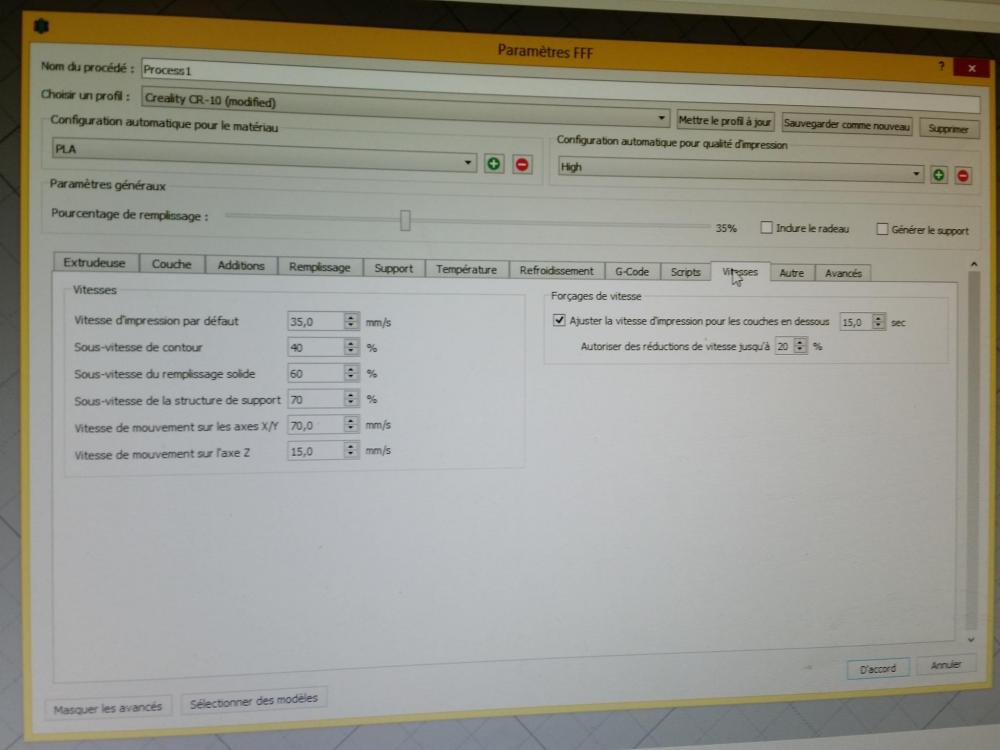Go to the Remplissage tab

[320, 267]
